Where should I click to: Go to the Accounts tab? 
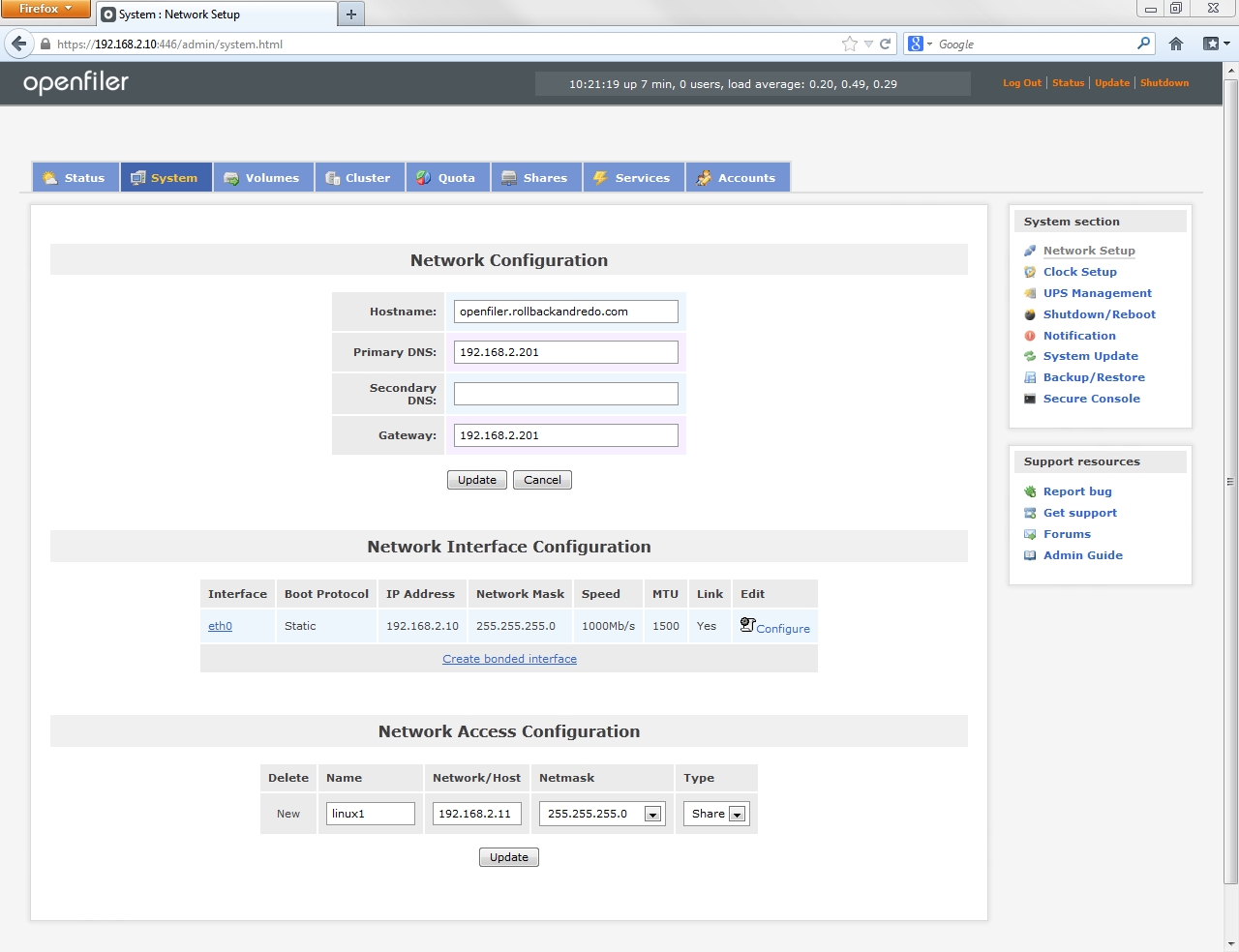pyautogui.click(x=737, y=178)
